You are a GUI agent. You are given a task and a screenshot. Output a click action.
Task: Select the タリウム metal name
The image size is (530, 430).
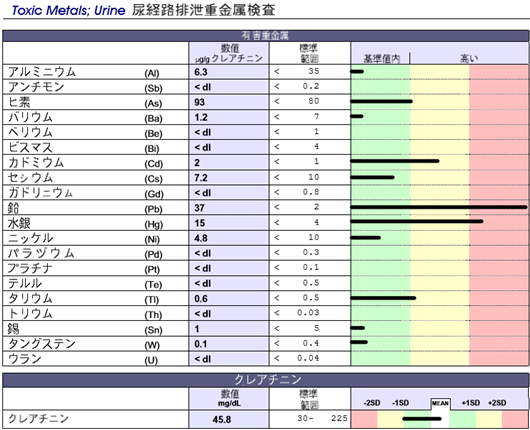click(30, 298)
